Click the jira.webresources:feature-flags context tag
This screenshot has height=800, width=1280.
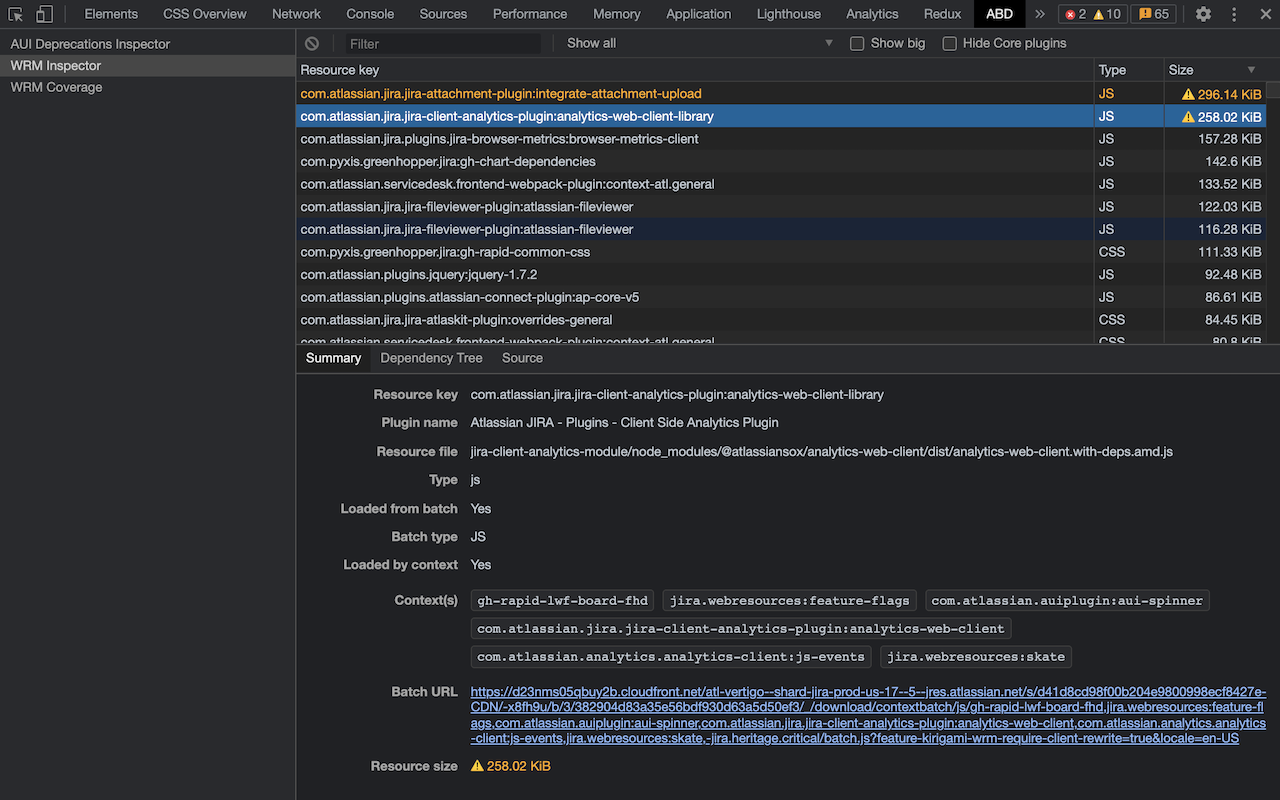tap(789, 601)
